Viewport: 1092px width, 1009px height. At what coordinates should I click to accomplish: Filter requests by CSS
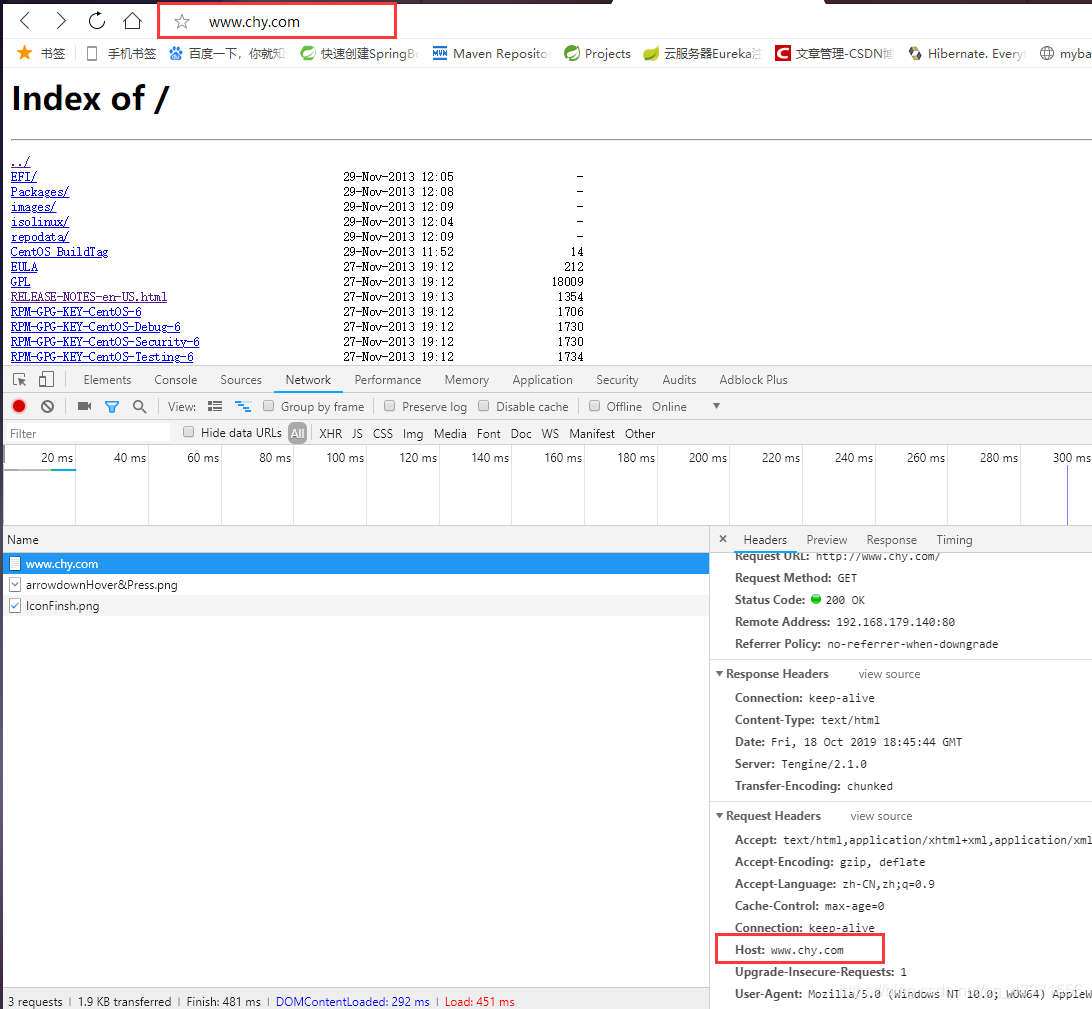[x=382, y=433]
